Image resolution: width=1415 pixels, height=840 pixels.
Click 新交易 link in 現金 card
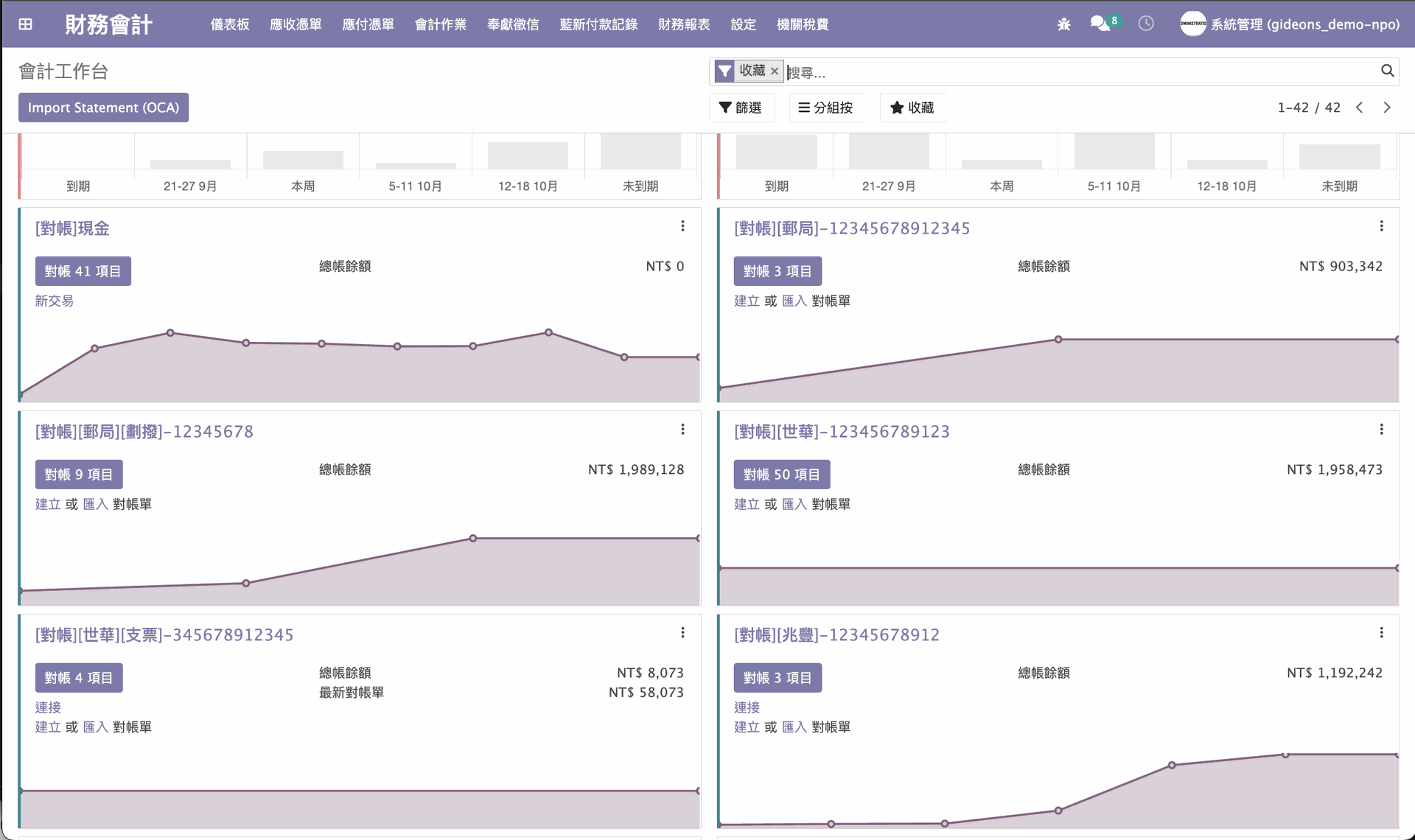click(54, 301)
